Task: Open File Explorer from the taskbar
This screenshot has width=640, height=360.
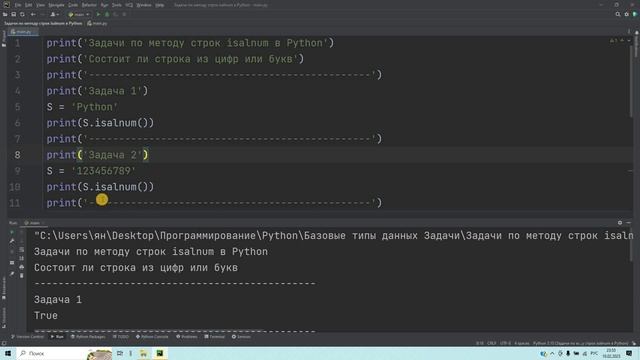Action: [x=143, y=353]
